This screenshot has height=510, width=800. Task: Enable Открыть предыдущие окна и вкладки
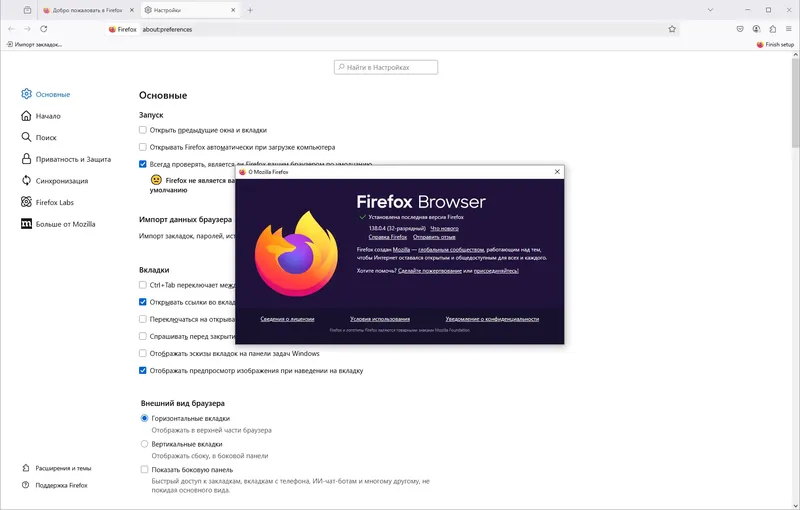coord(143,130)
